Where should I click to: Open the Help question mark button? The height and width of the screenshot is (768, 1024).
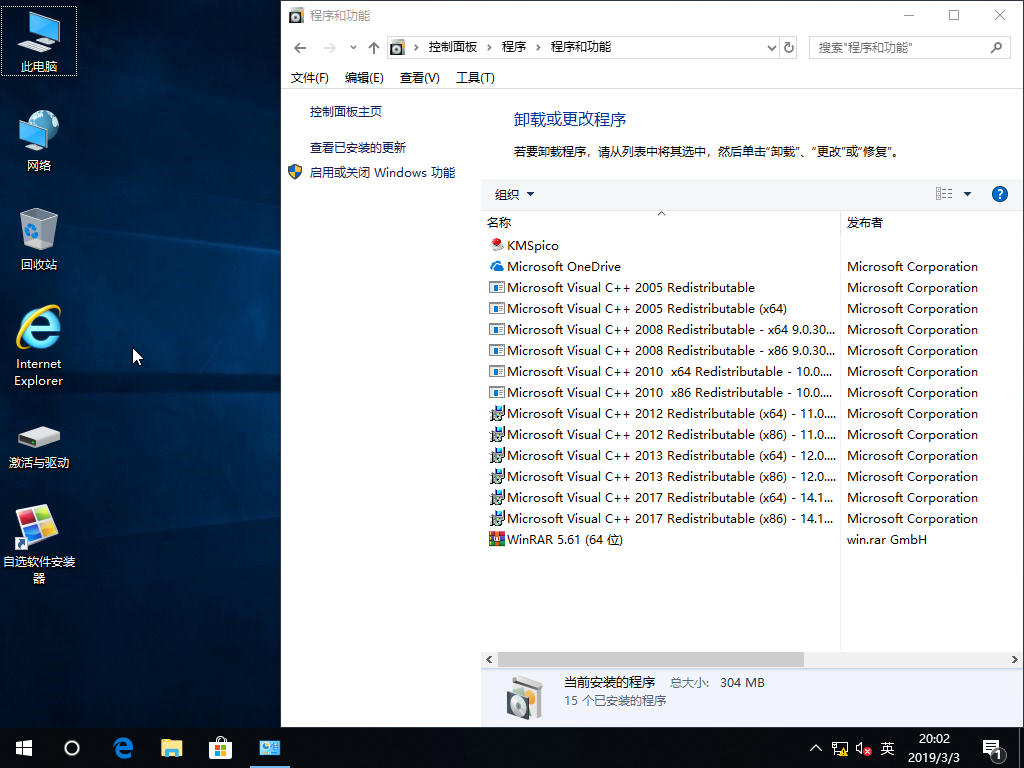(1000, 194)
